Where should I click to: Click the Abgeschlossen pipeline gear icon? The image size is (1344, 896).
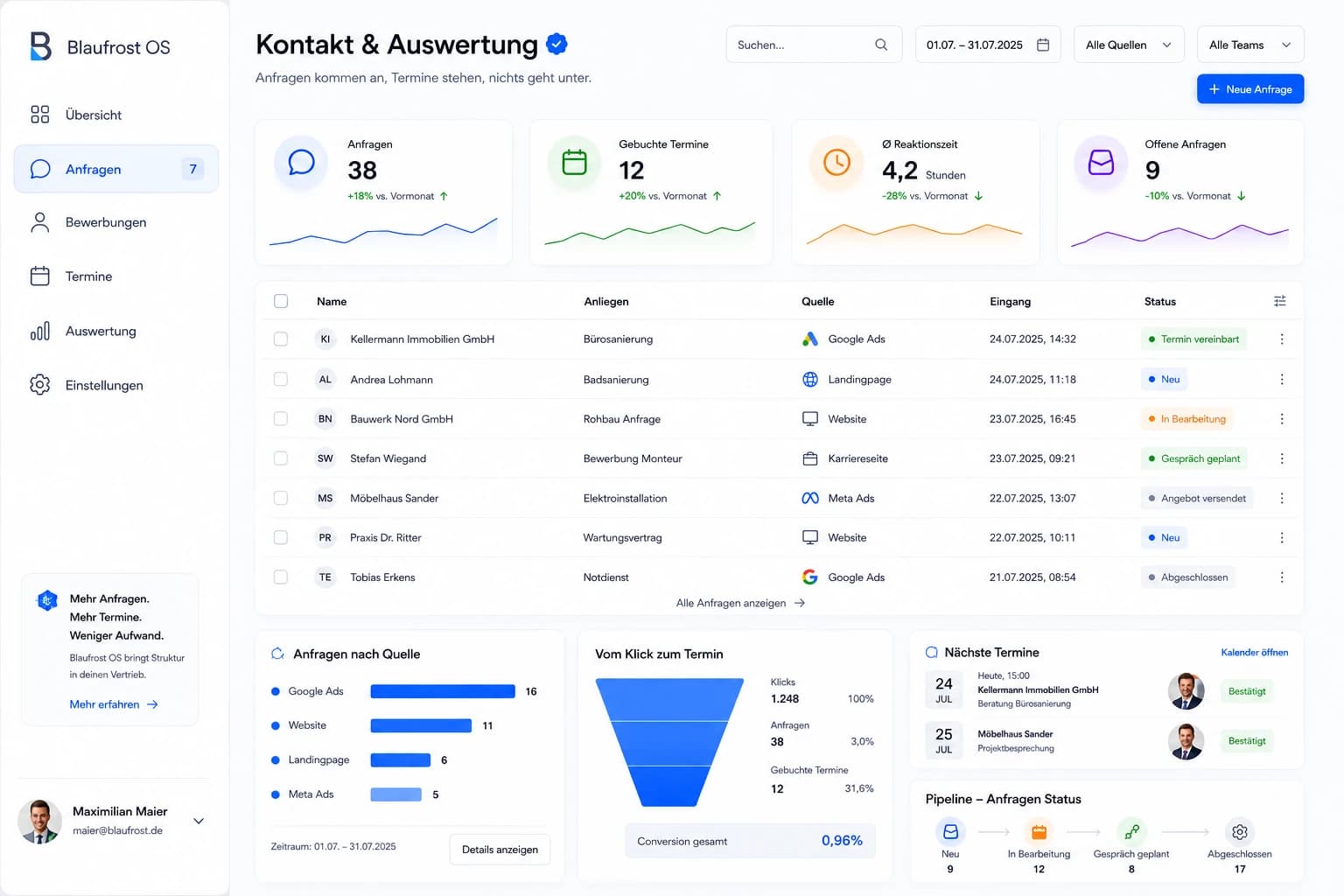pos(1240,831)
